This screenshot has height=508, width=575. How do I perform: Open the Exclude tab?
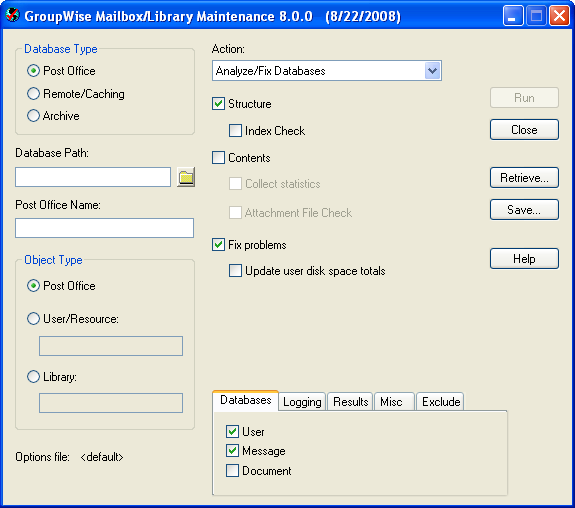click(x=440, y=402)
